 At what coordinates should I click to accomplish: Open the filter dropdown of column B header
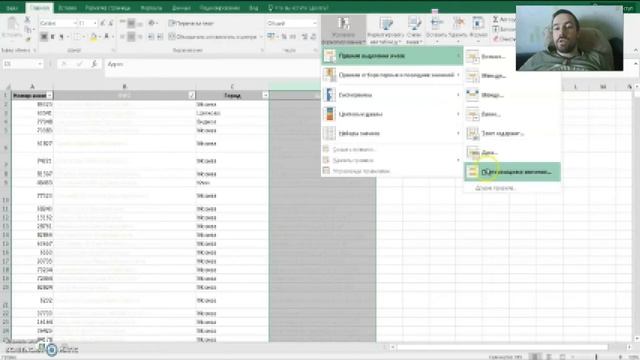(x=191, y=95)
